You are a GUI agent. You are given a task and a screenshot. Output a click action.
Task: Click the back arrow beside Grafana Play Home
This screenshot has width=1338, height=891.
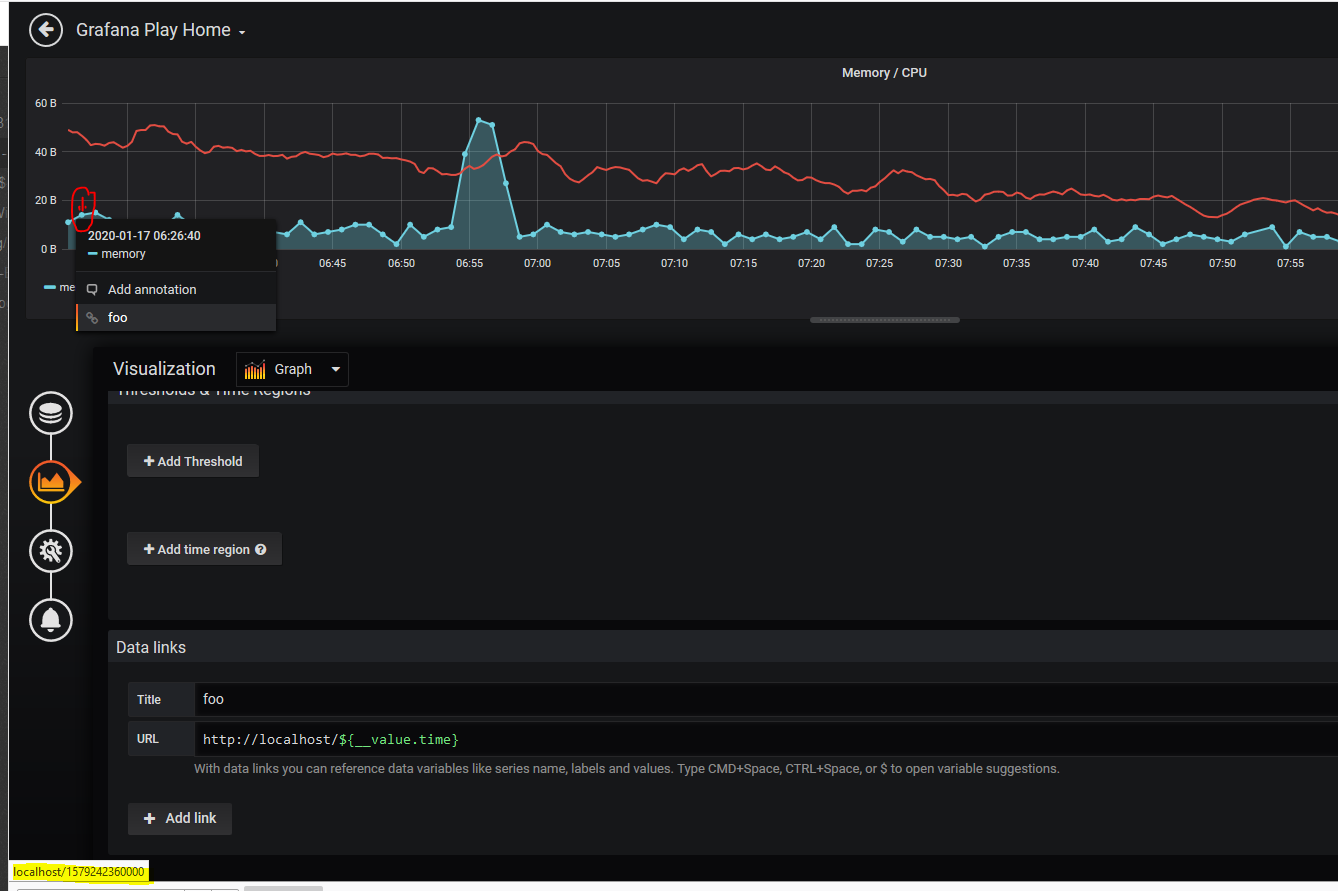[45, 29]
